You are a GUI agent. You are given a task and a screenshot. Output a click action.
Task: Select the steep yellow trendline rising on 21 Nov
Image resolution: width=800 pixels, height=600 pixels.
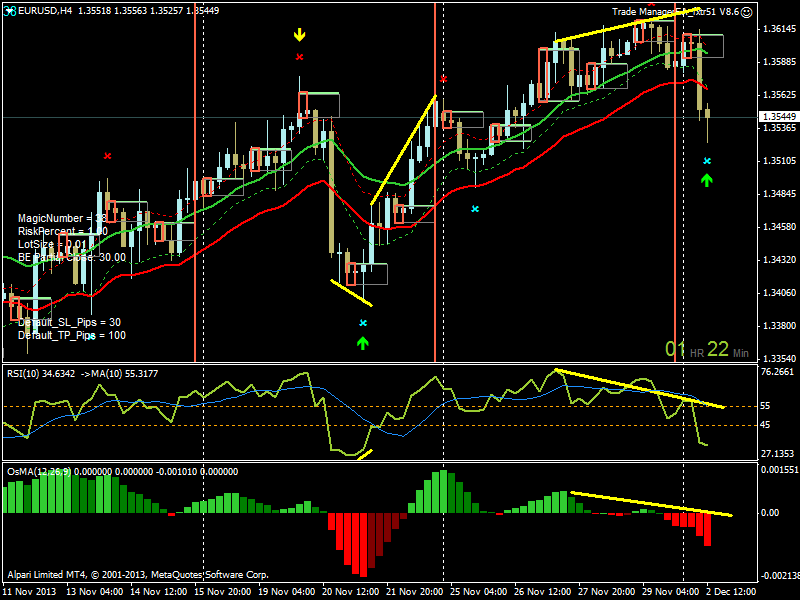(x=404, y=150)
